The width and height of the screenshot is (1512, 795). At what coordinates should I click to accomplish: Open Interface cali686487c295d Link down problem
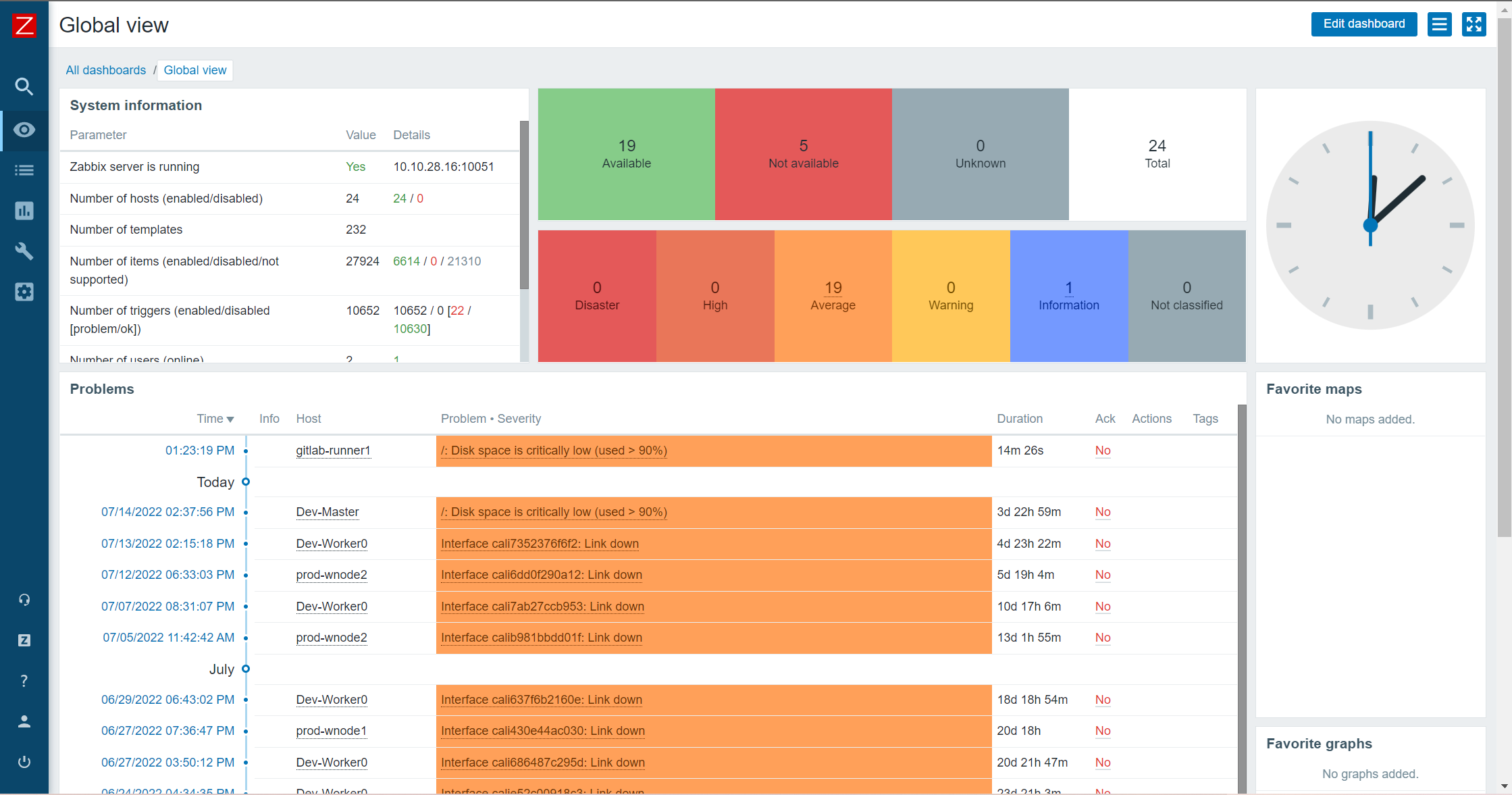click(x=543, y=763)
